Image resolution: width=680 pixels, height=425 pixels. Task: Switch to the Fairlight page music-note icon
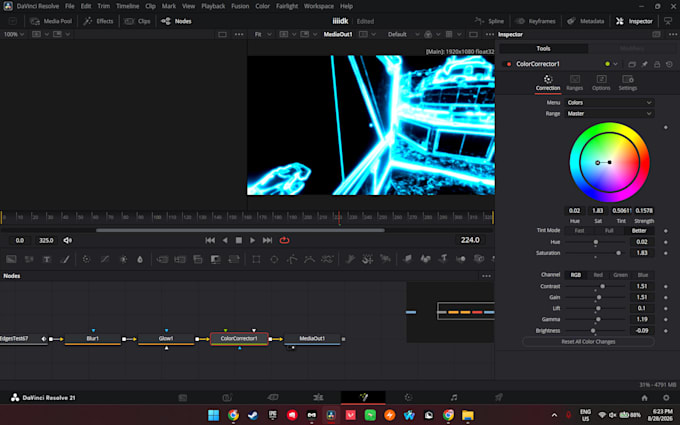[454, 397]
